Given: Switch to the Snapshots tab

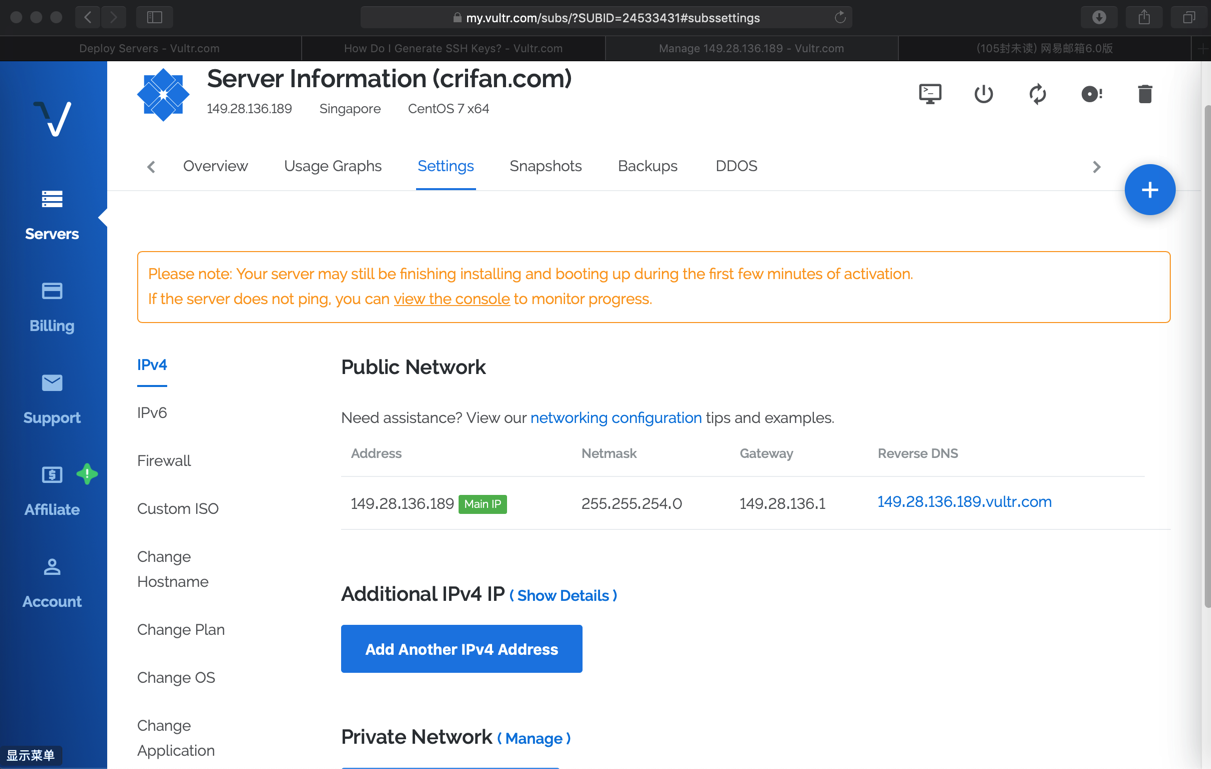Looking at the screenshot, I should tap(545, 166).
